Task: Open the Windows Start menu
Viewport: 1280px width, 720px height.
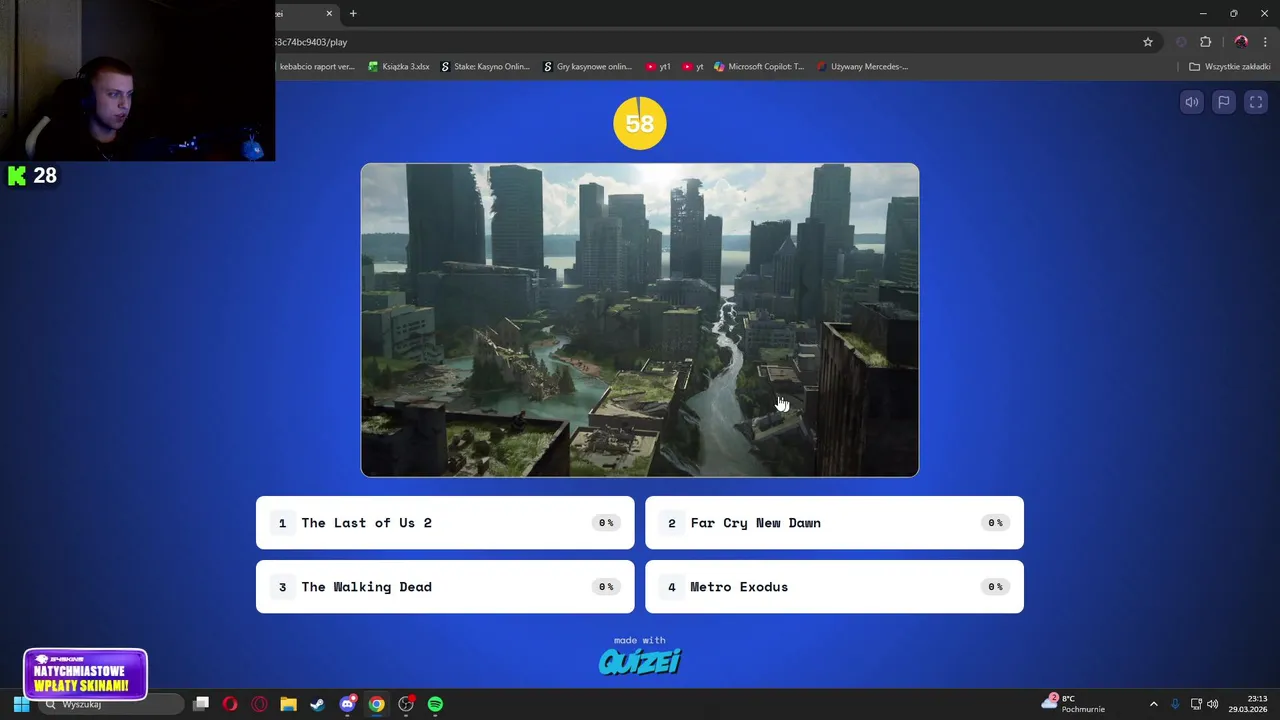Action: pyautogui.click(x=21, y=704)
